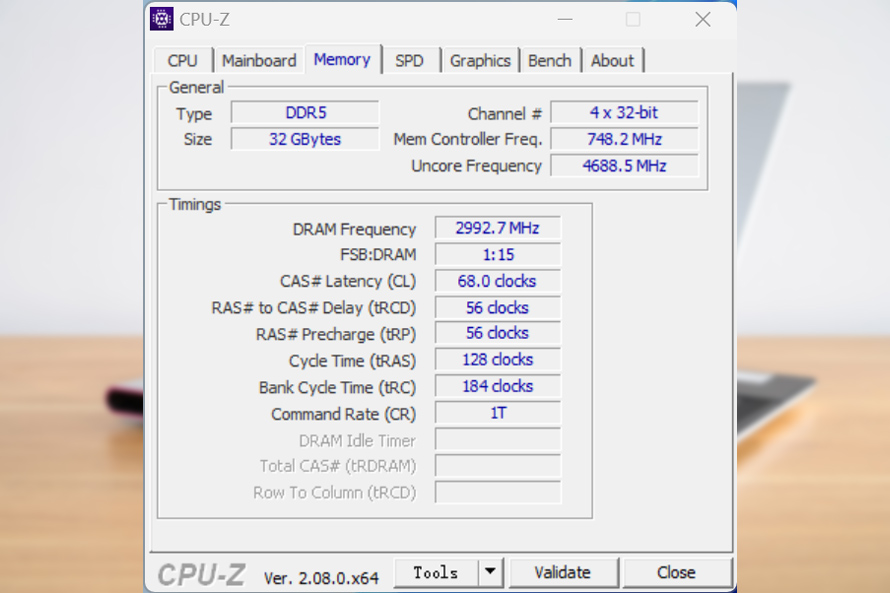The height and width of the screenshot is (593, 890).
Task: Click the memory Type field showing DDR5
Action: point(305,112)
